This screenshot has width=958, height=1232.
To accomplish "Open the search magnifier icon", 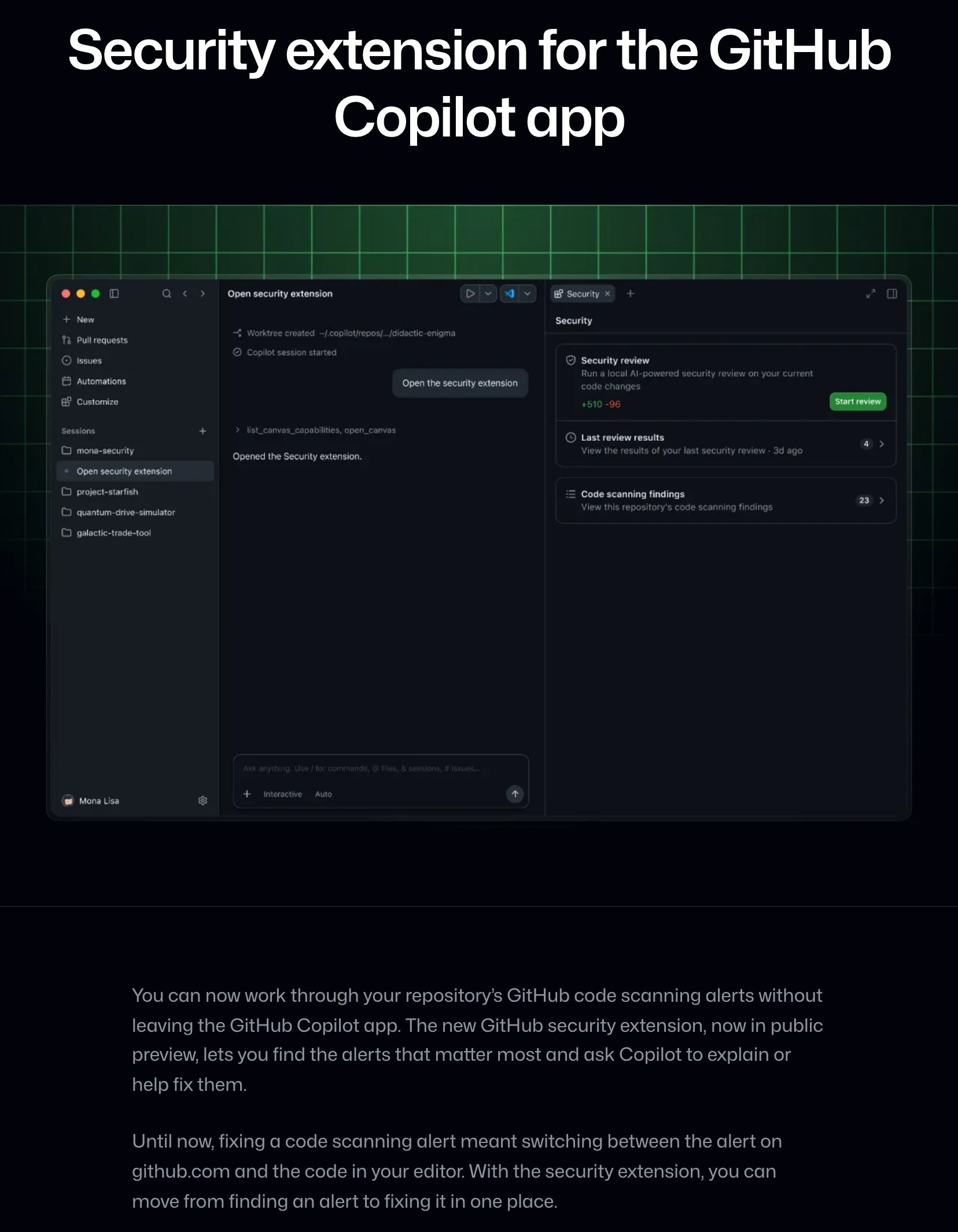I will [167, 294].
